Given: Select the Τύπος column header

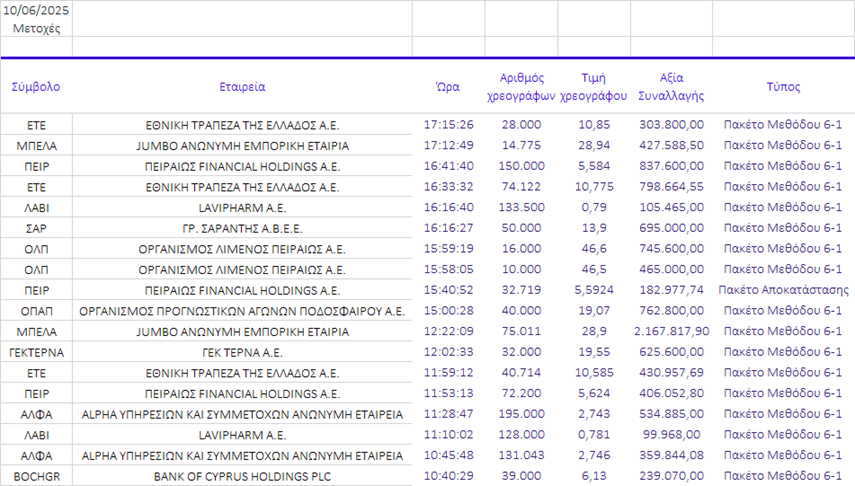Looking at the screenshot, I should [x=783, y=87].
